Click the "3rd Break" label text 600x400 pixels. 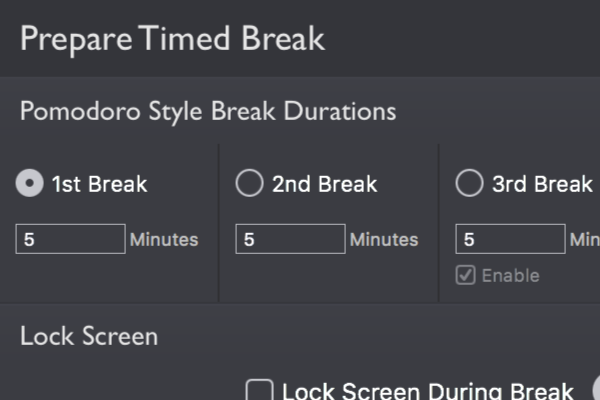click(542, 184)
